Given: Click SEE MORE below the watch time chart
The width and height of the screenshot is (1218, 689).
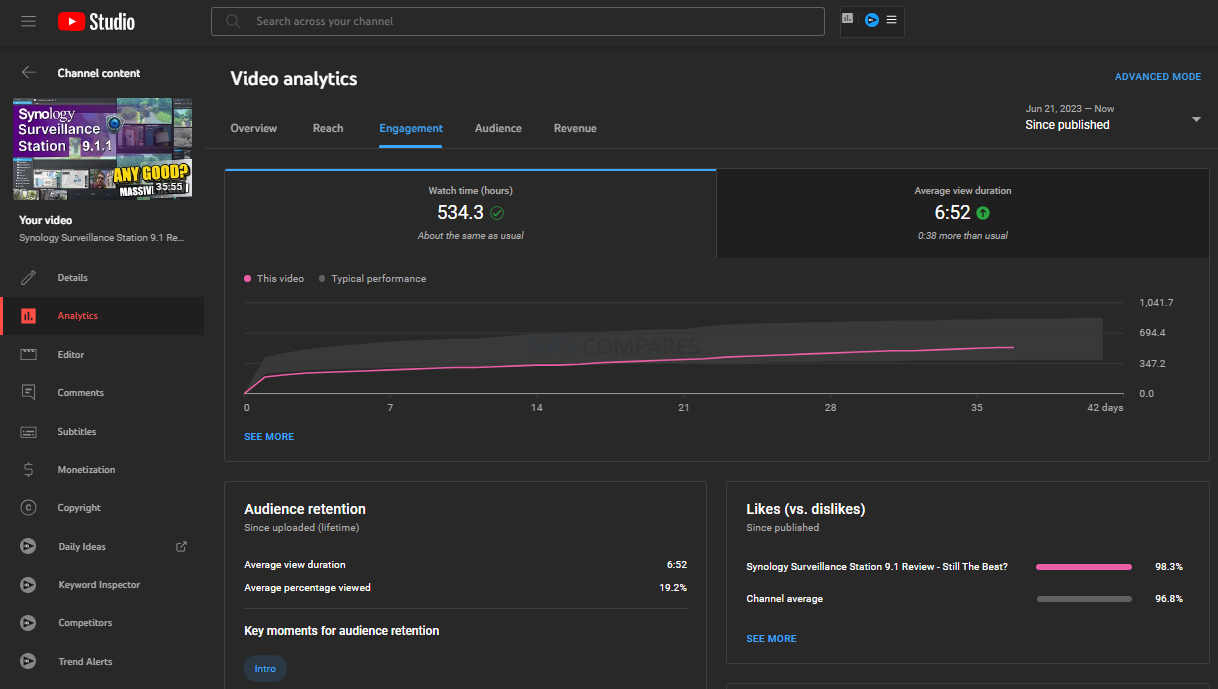Looking at the screenshot, I should tap(269, 437).
